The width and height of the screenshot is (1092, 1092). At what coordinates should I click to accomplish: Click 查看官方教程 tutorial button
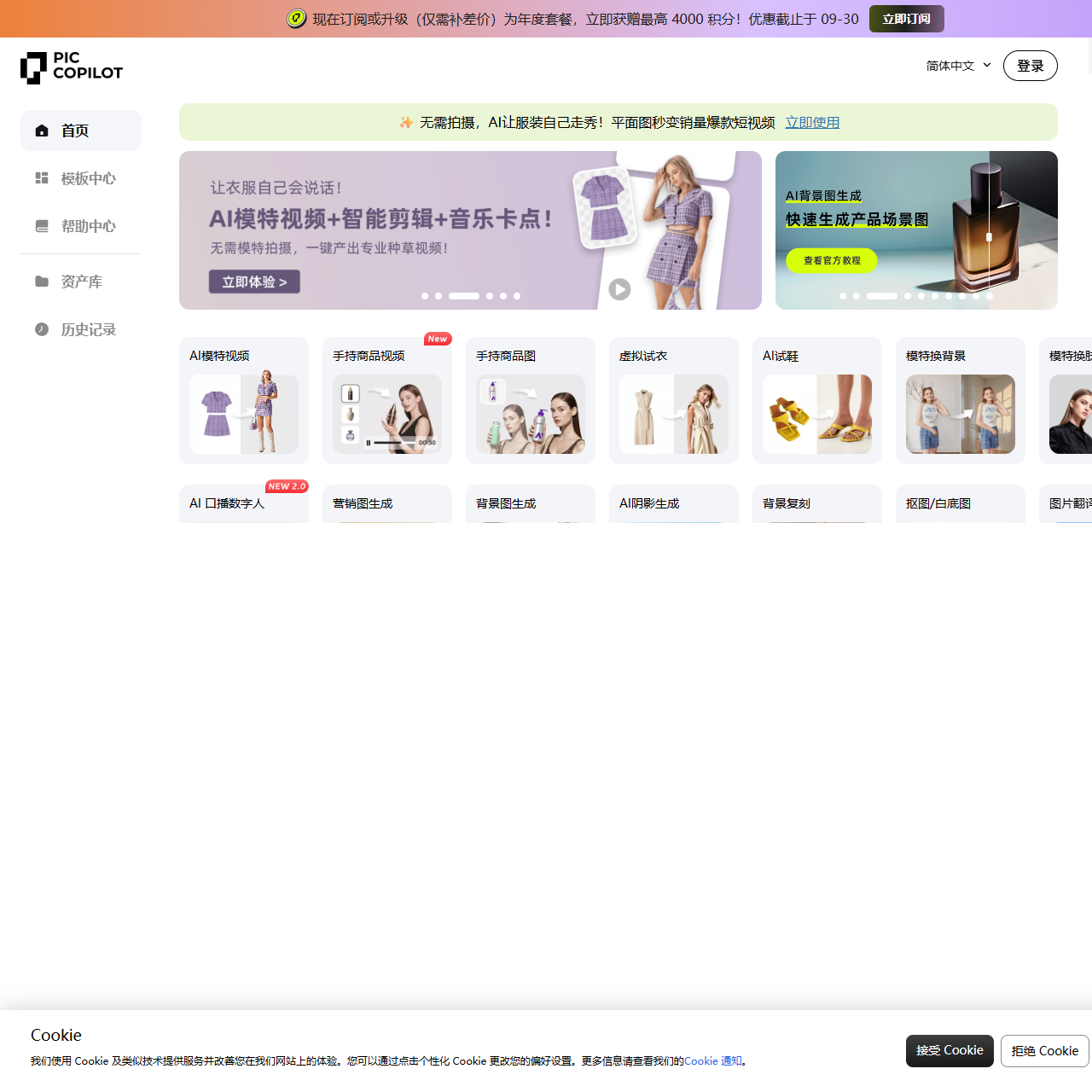click(x=832, y=260)
